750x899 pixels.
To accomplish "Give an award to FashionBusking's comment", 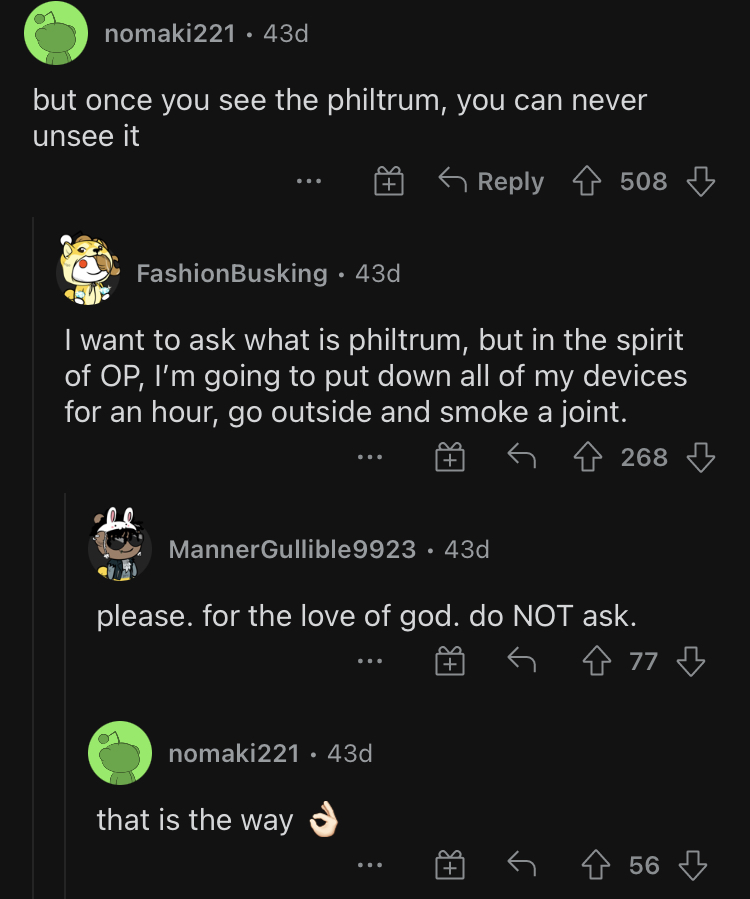I will [x=450, y=457].
